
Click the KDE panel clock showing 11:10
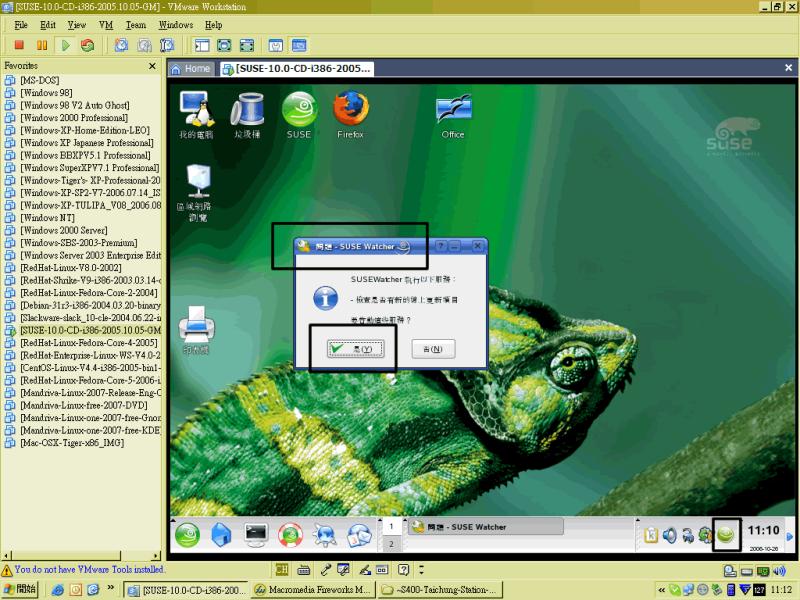[763, 531]
